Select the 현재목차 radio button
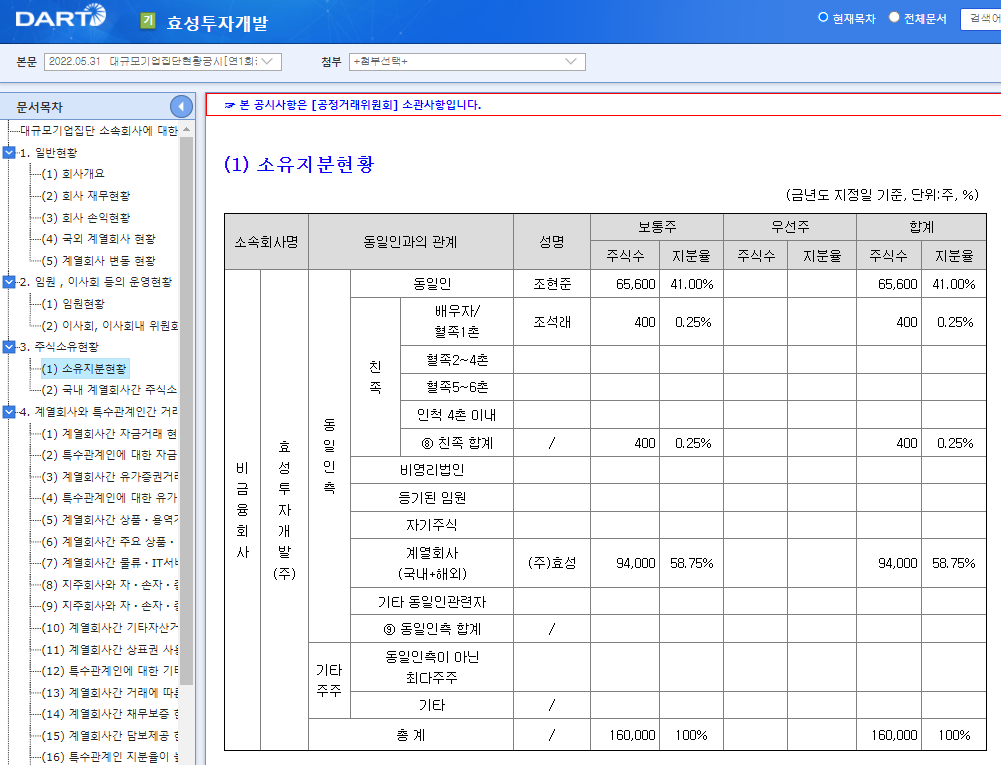Screen dimensions: 1001x765 pos(823,17)
